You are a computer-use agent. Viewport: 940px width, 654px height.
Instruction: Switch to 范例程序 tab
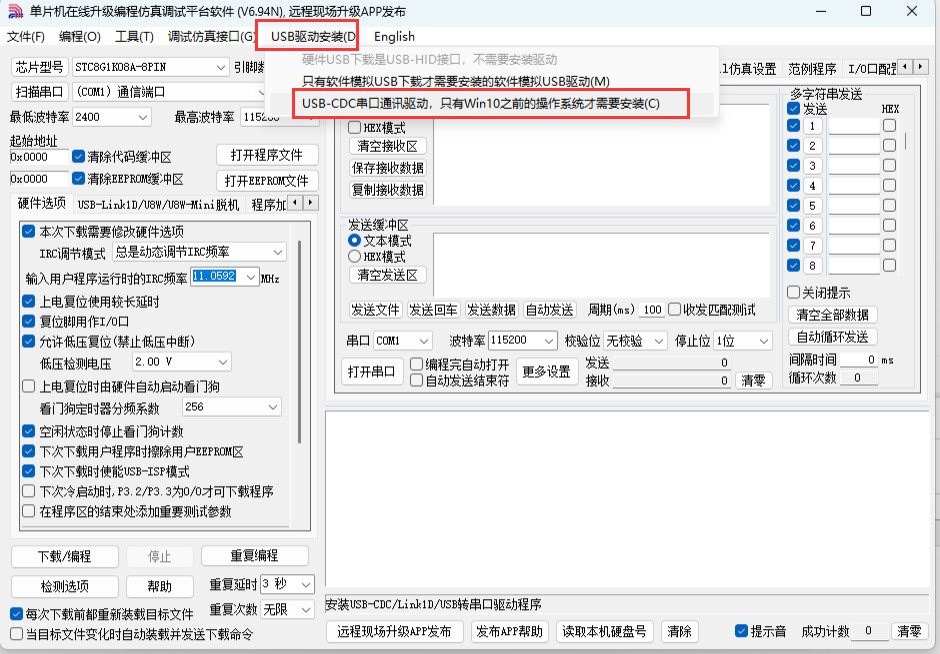(812, 69)
